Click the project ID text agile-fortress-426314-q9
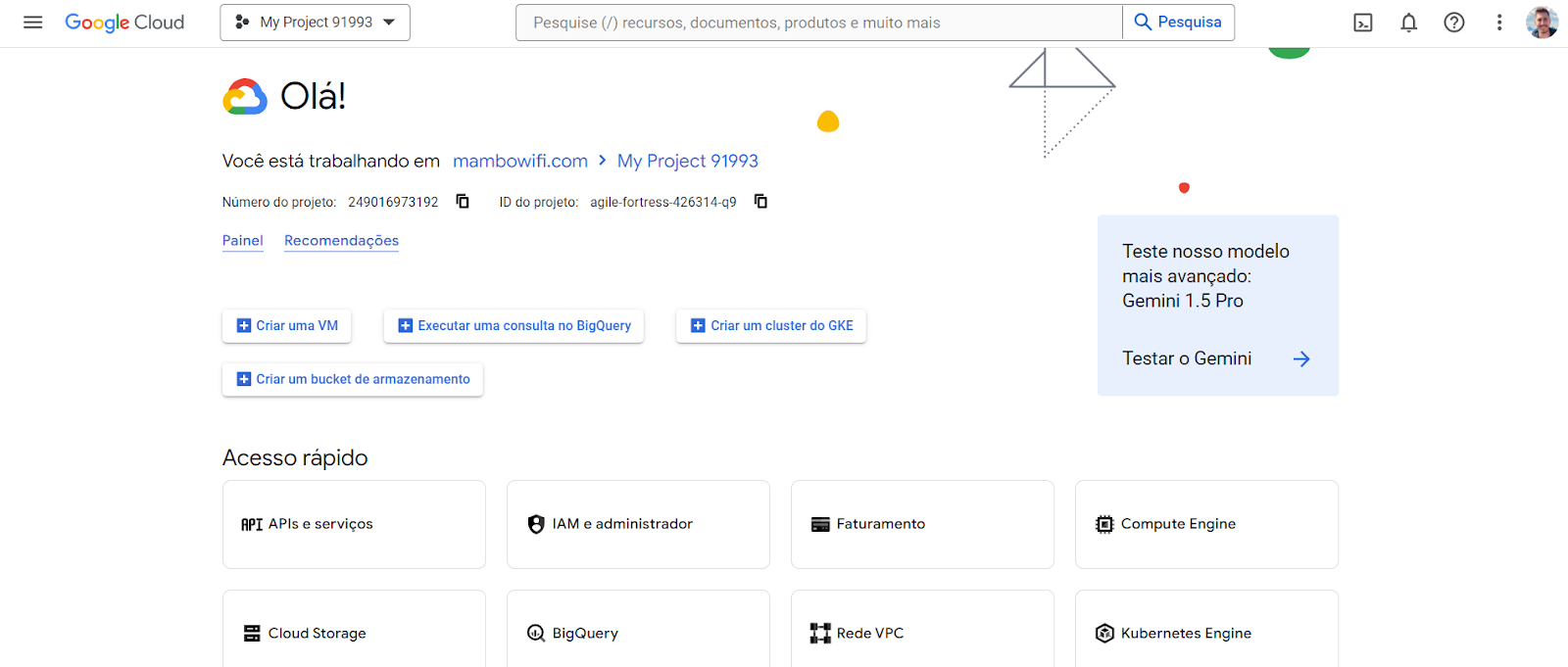The height and width of the screenshot is (667, 1568). click(x=663, y=202)
